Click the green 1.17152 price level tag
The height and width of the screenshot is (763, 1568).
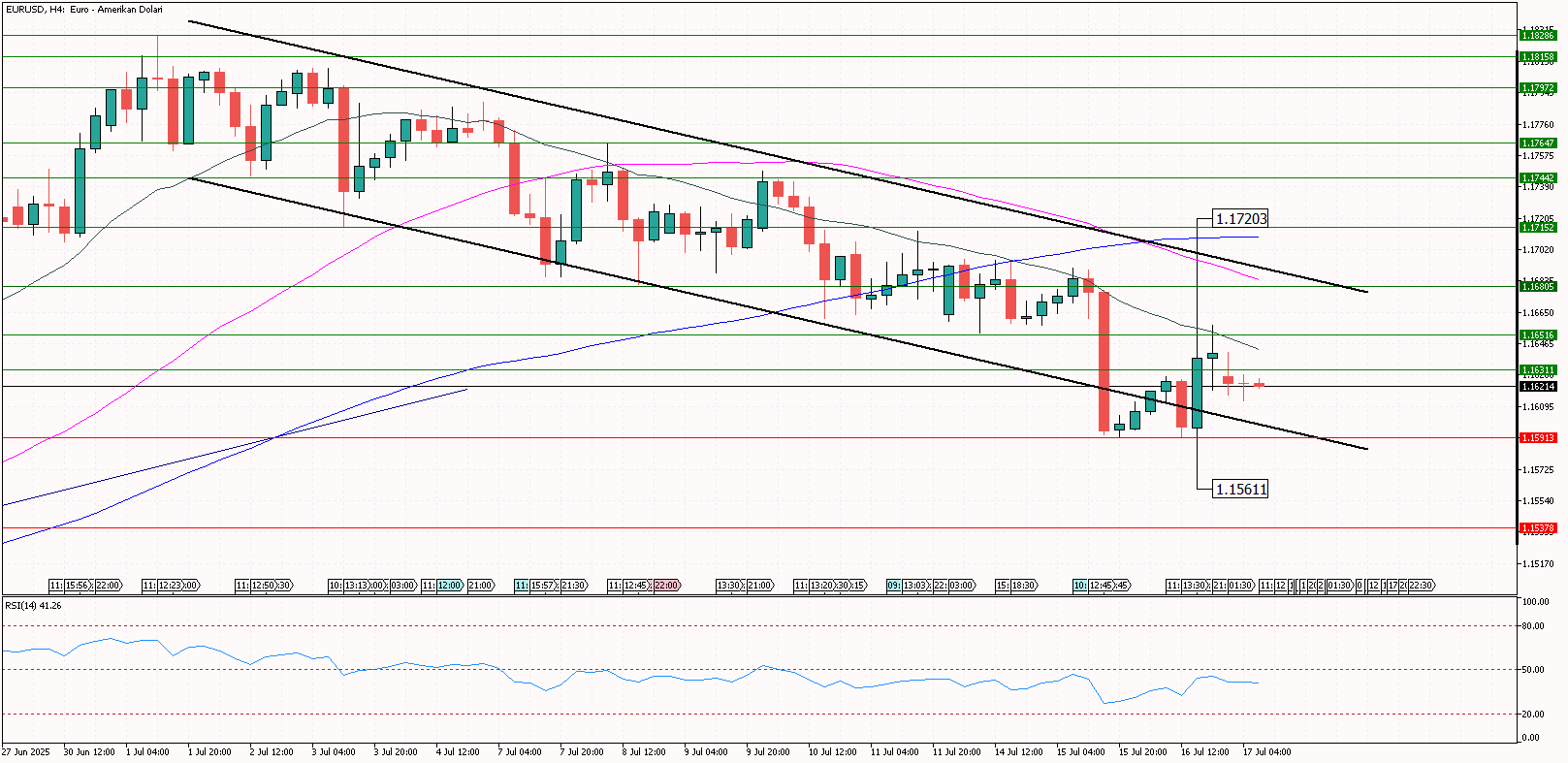pyautogui.click(x=1538, y=228)
